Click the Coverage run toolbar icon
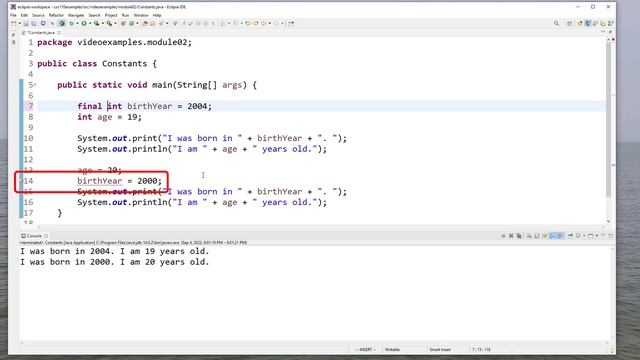640x360 pixels. tap(96, 23)
